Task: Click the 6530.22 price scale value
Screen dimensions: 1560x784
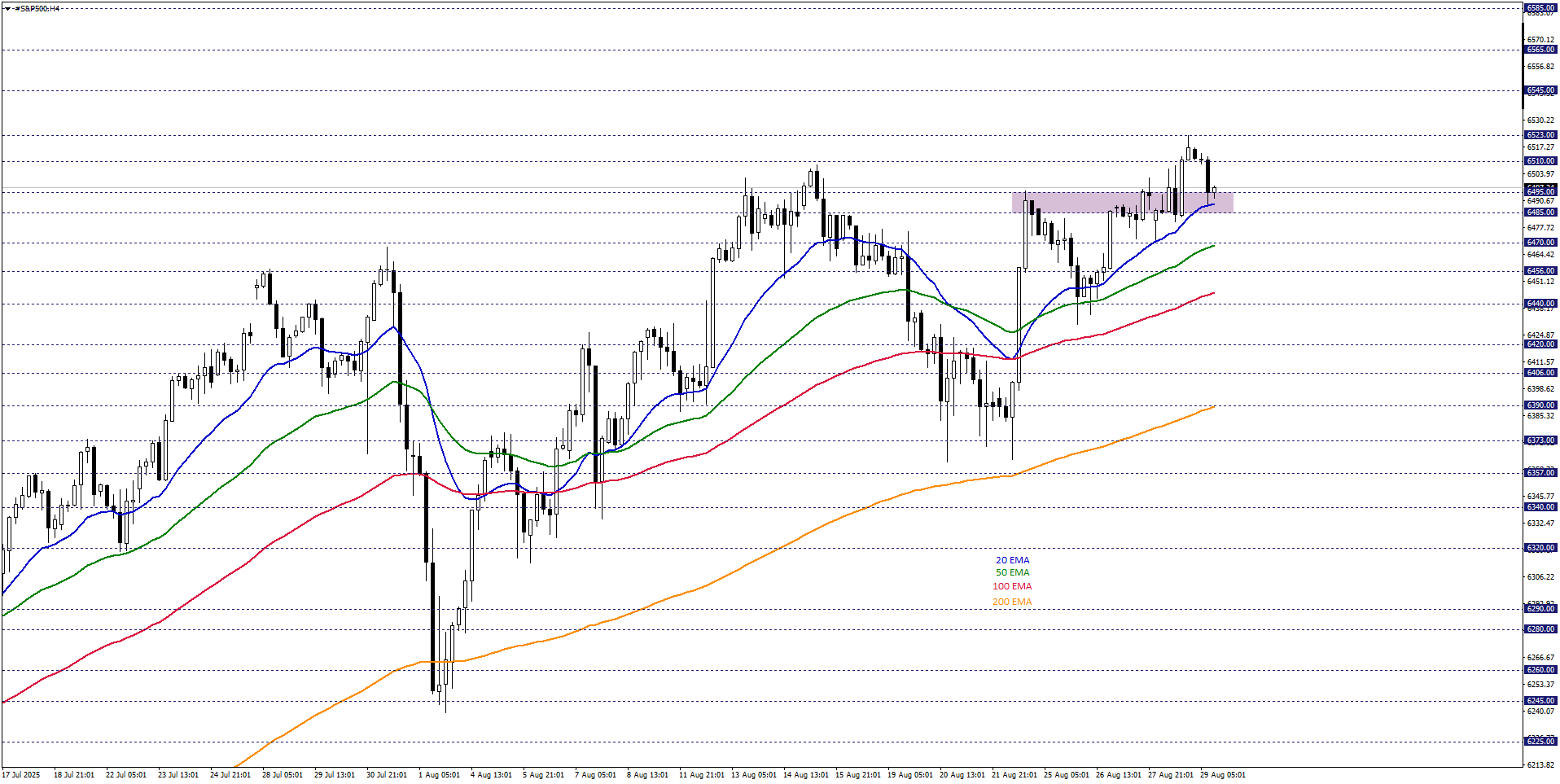Action: coord(1540,120)
